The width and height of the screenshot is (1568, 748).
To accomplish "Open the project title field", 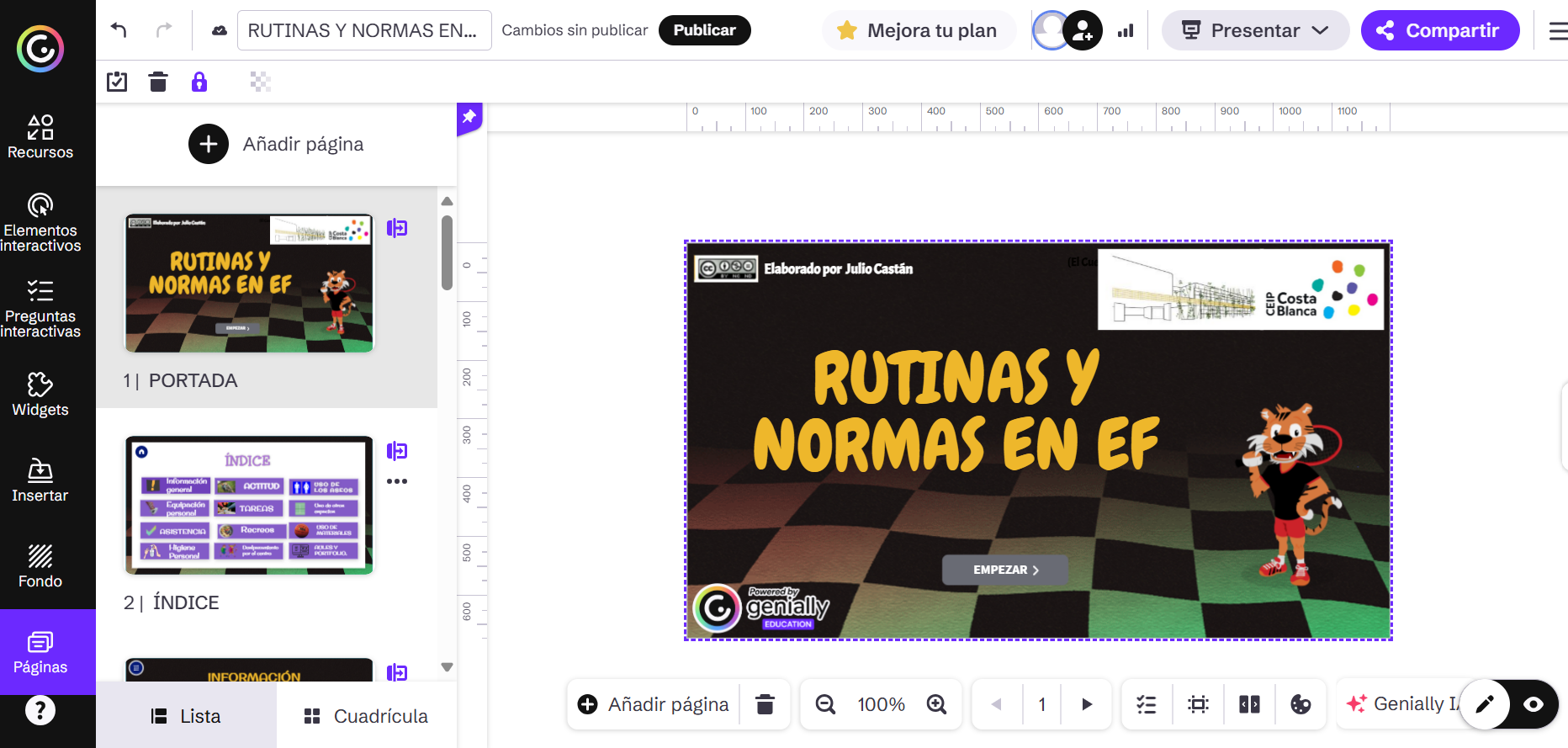I will (364, 30).
